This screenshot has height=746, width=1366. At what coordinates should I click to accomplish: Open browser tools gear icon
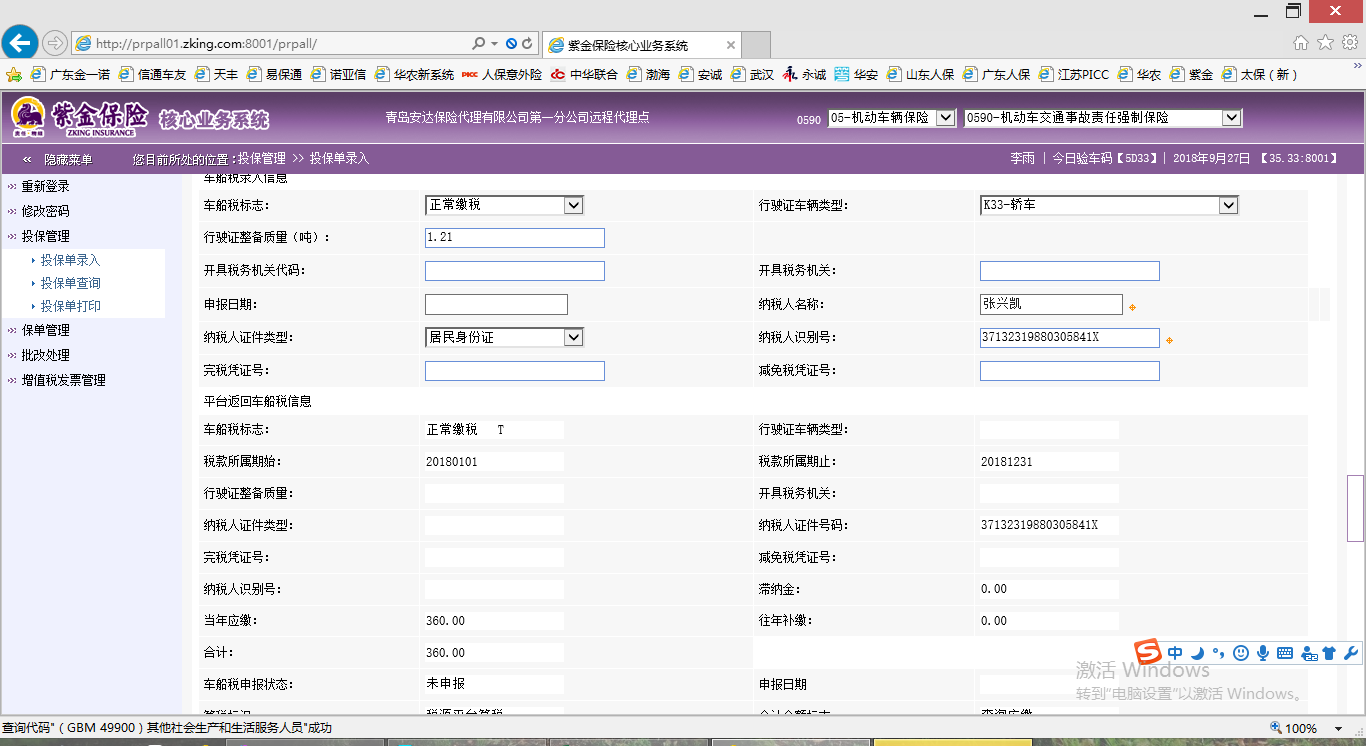[x=1349, y=43]
